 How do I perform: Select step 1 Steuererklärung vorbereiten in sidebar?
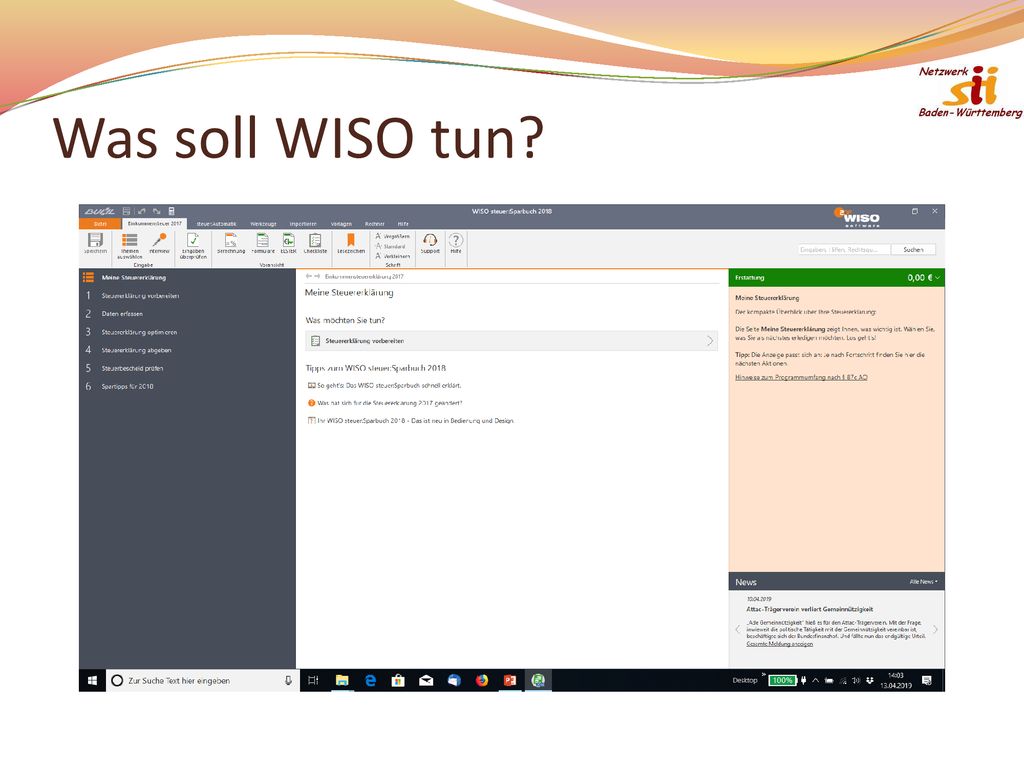[140, 296]
